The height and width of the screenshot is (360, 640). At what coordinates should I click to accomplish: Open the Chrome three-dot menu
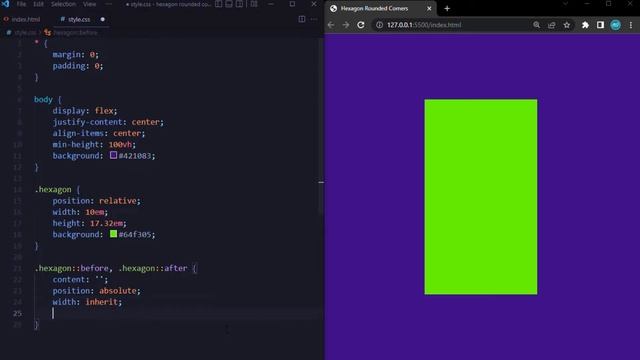click(x=631, y=25)
